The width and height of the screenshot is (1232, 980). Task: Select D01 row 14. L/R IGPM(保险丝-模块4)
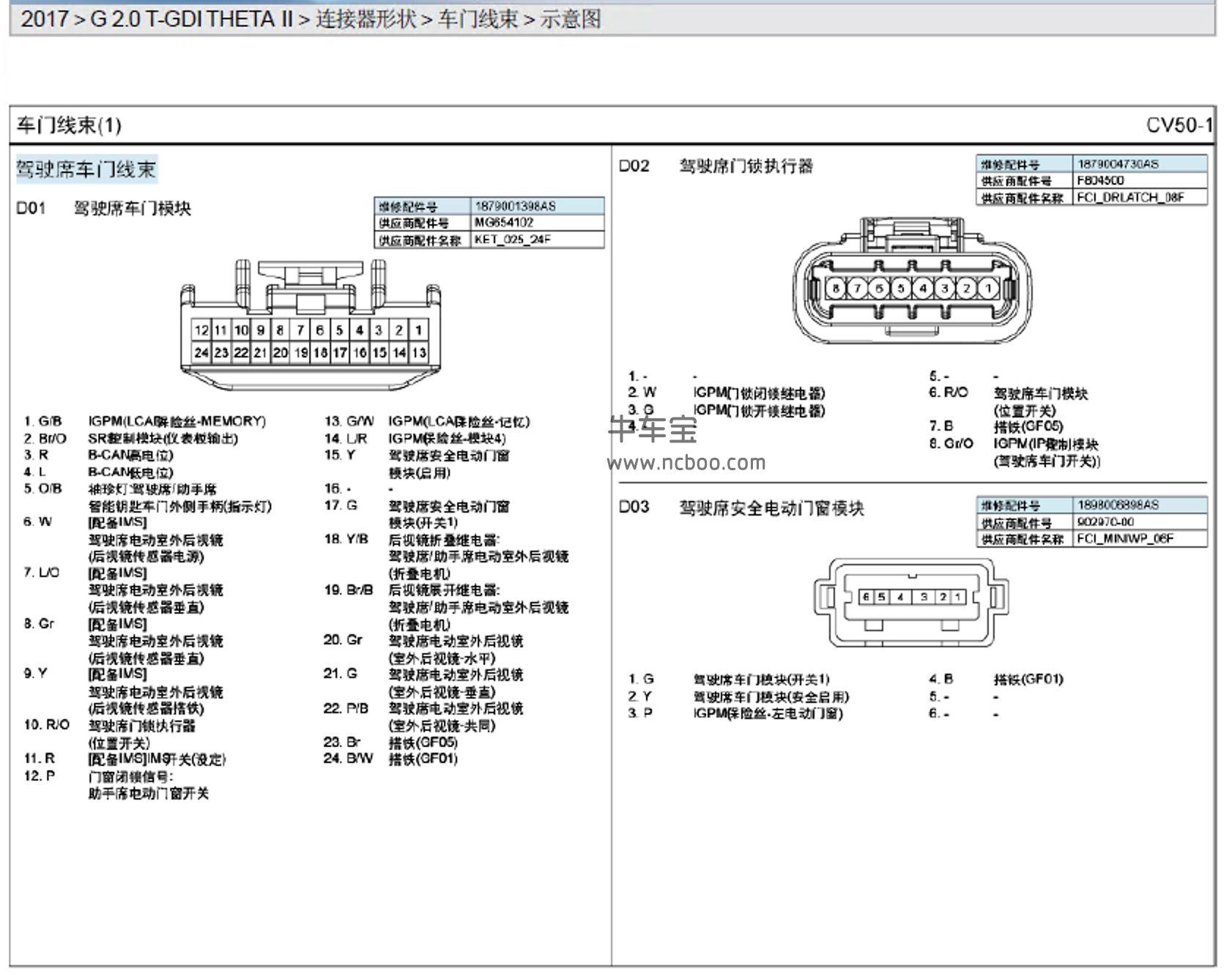[415, 438]
